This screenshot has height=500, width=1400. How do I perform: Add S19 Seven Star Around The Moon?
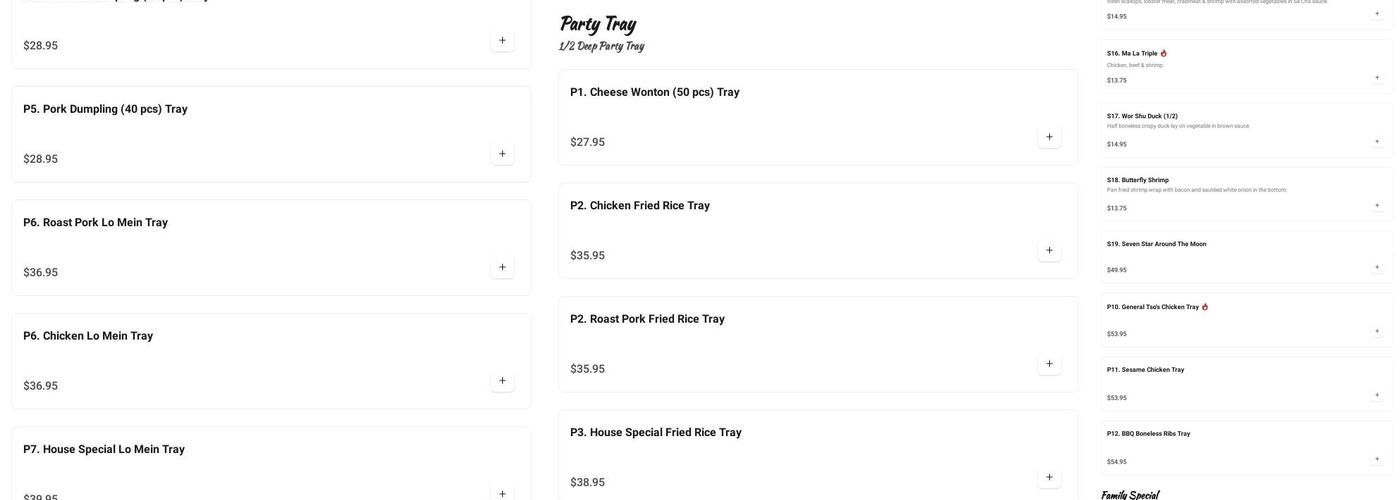click(x=1377, y=267)
